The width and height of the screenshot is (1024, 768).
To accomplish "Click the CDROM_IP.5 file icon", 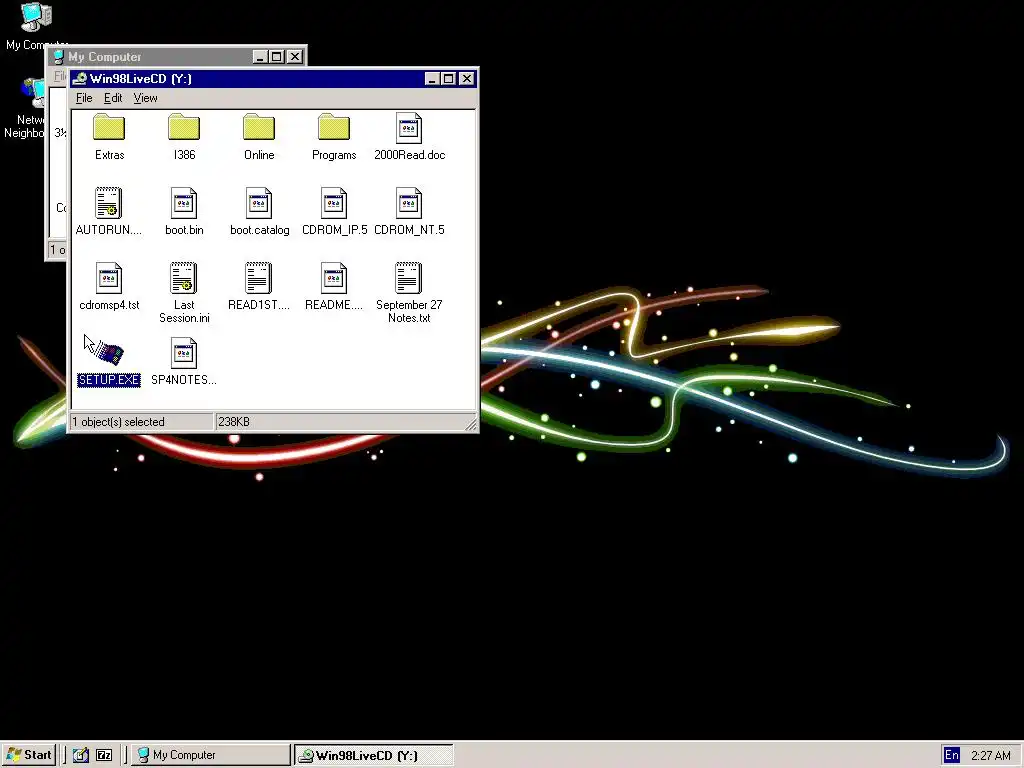I will pyautogui.click(x=334, y=202).
